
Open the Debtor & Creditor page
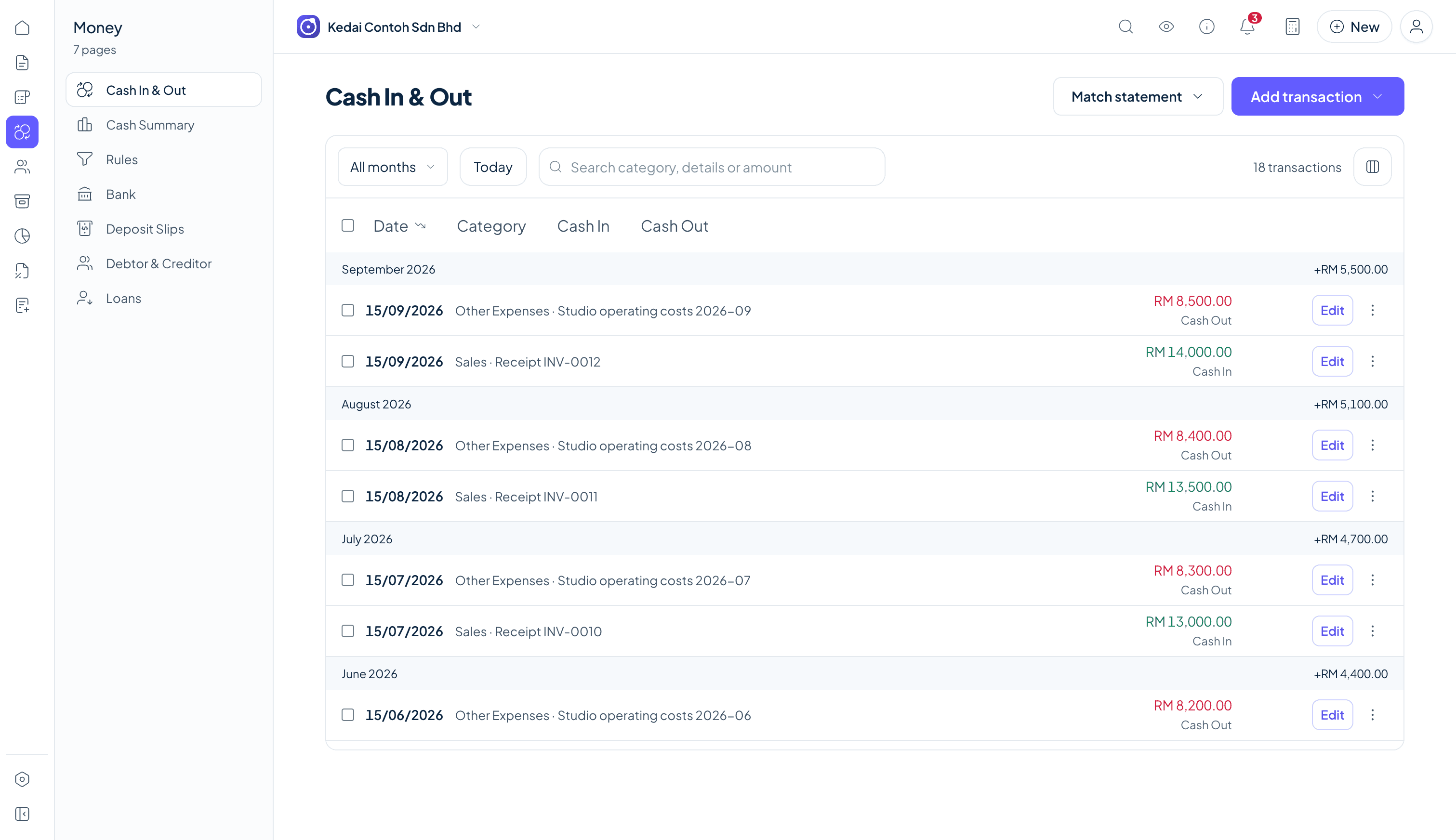164,263
